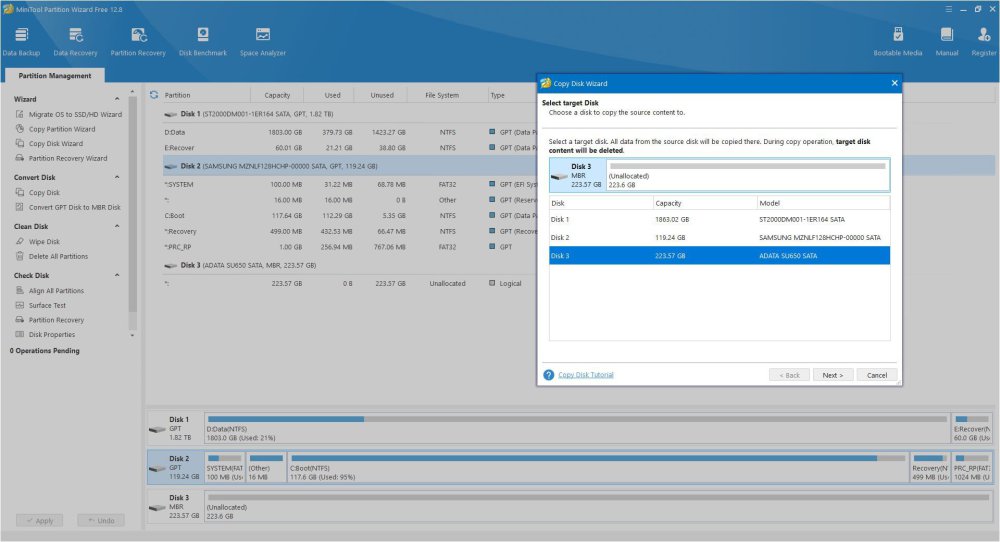Viewport: 1000px width, 542px height.
Task: Run the Disk Benchmark tool
Action: point(203,41)
